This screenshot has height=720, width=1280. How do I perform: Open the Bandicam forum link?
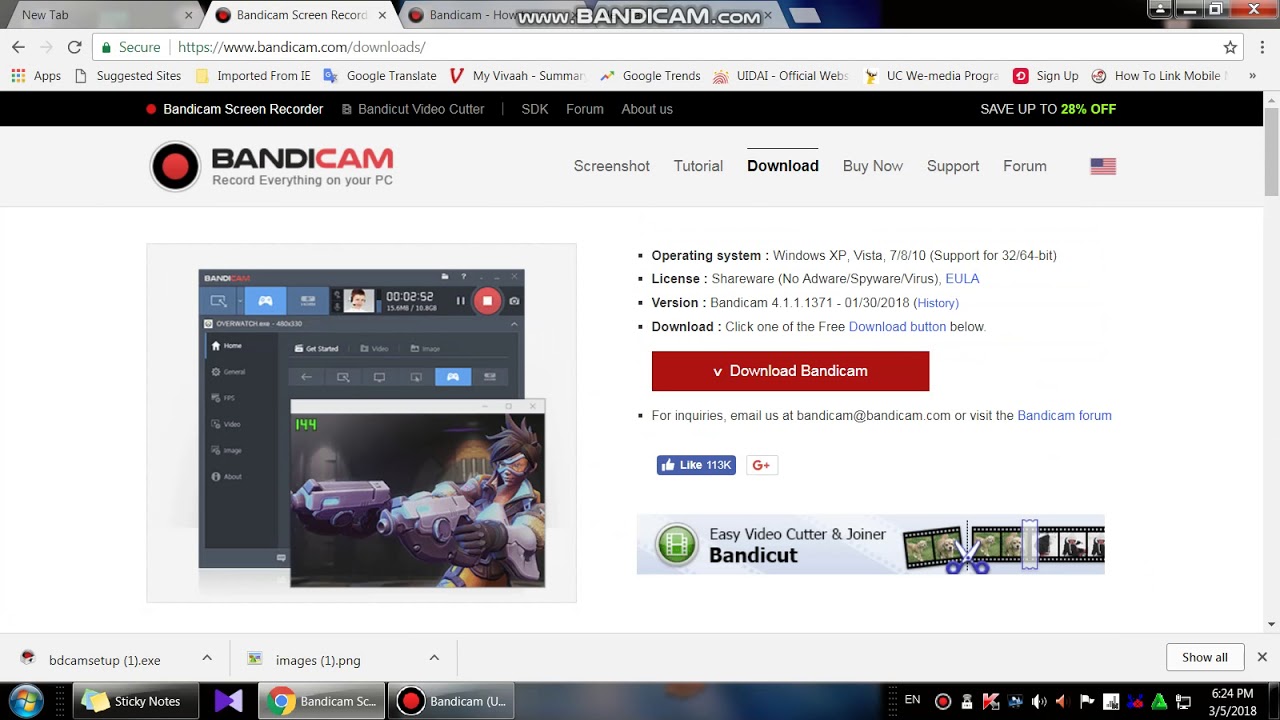[1064, 416]
